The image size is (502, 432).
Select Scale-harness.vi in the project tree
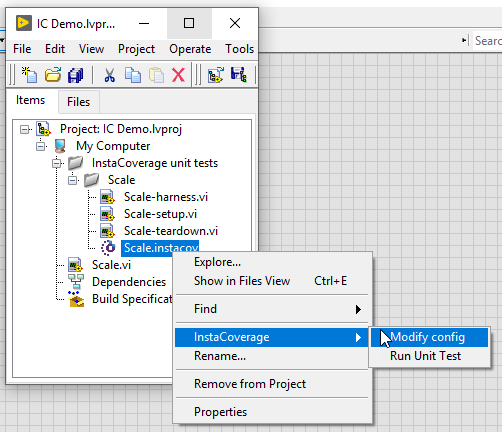(166, 197)
